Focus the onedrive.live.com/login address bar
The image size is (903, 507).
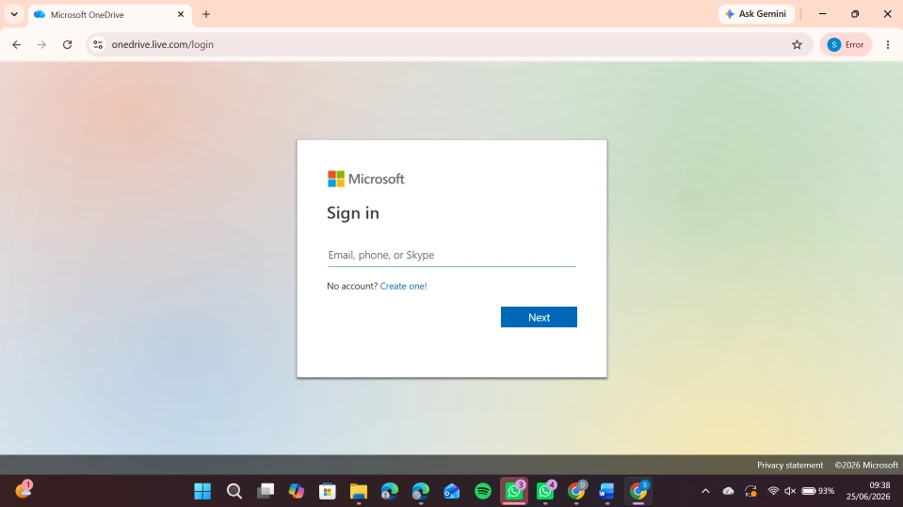(x=449, y=44)
